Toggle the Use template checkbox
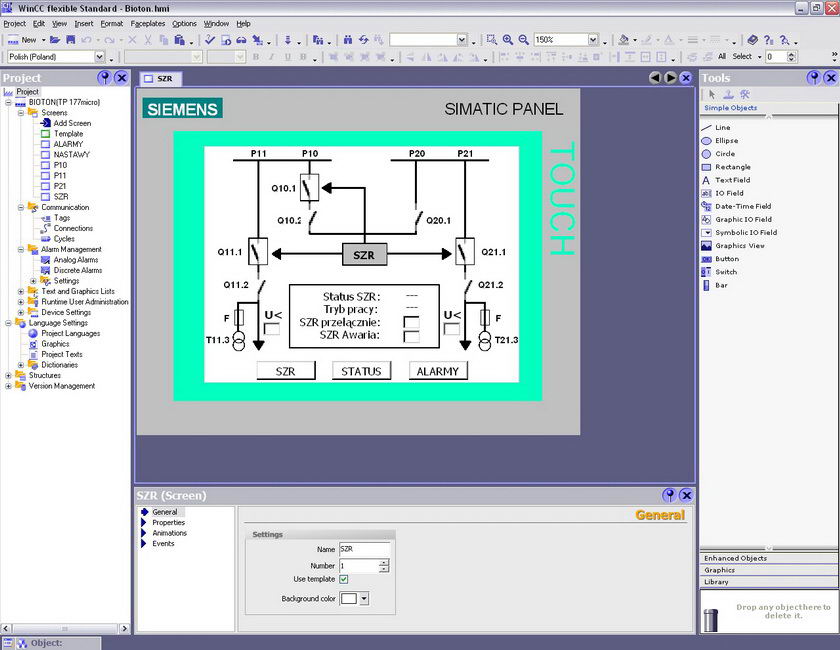Screen dimensions: 840x650 tap(344, 579)
